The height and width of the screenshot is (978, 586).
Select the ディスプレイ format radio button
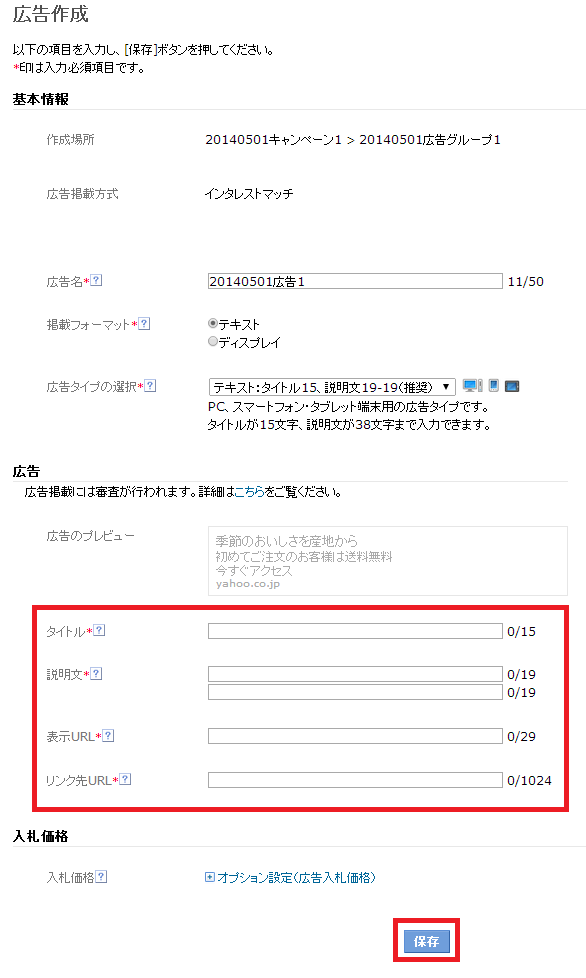[x=213, y=342]
